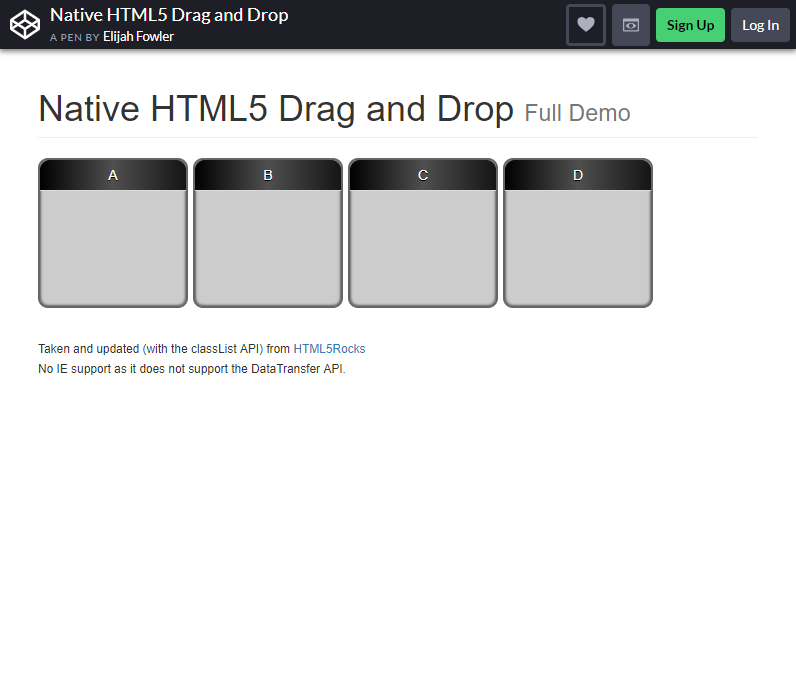796x680 pixels.
Task: Select the draggable column labeled D
Action: pos(578,233)
